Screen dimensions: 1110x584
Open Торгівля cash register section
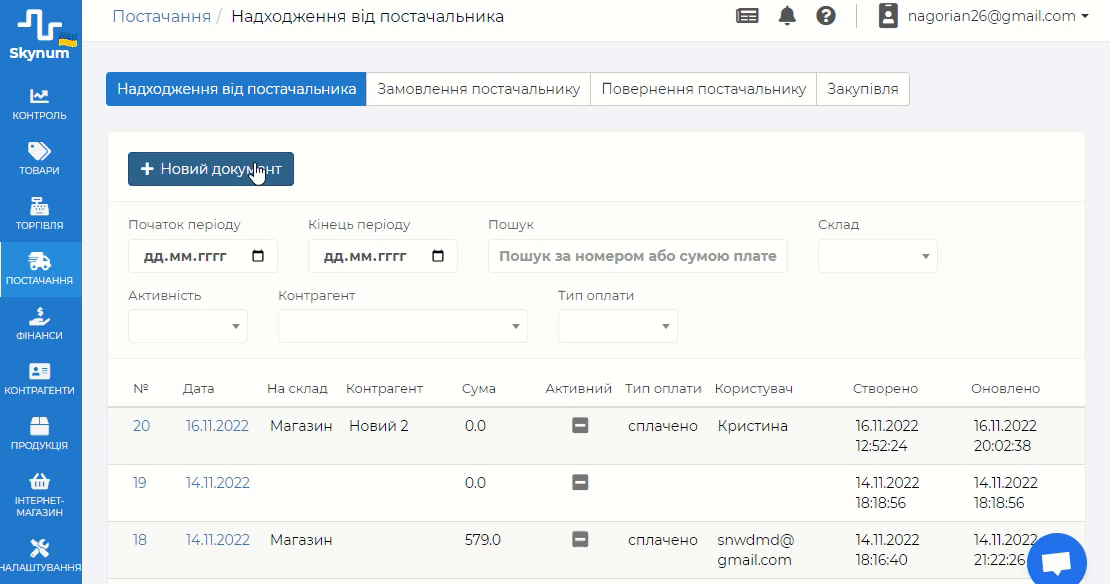[x=40, y=213]
